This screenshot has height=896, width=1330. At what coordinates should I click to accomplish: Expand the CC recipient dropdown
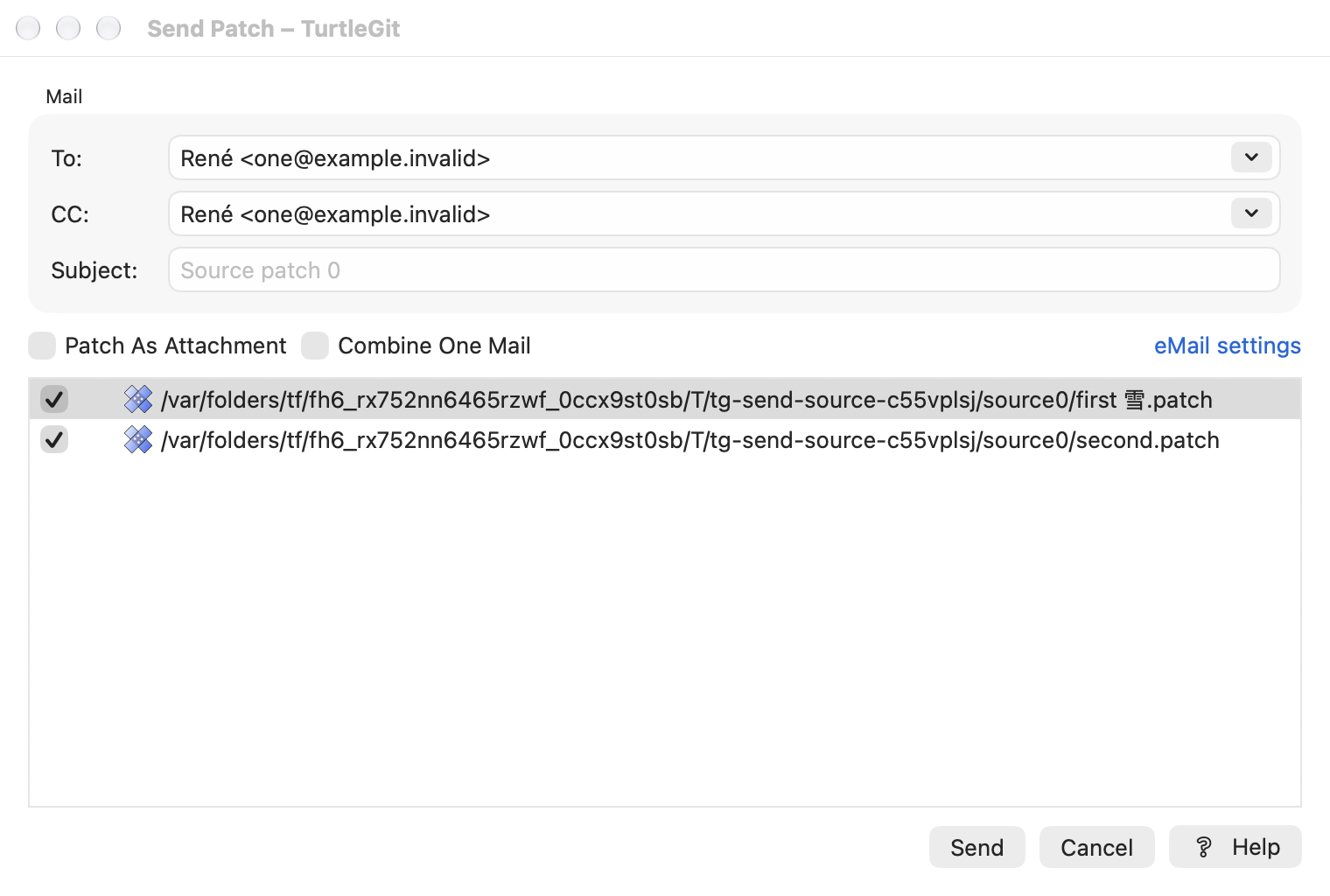tap(1251, 213)
